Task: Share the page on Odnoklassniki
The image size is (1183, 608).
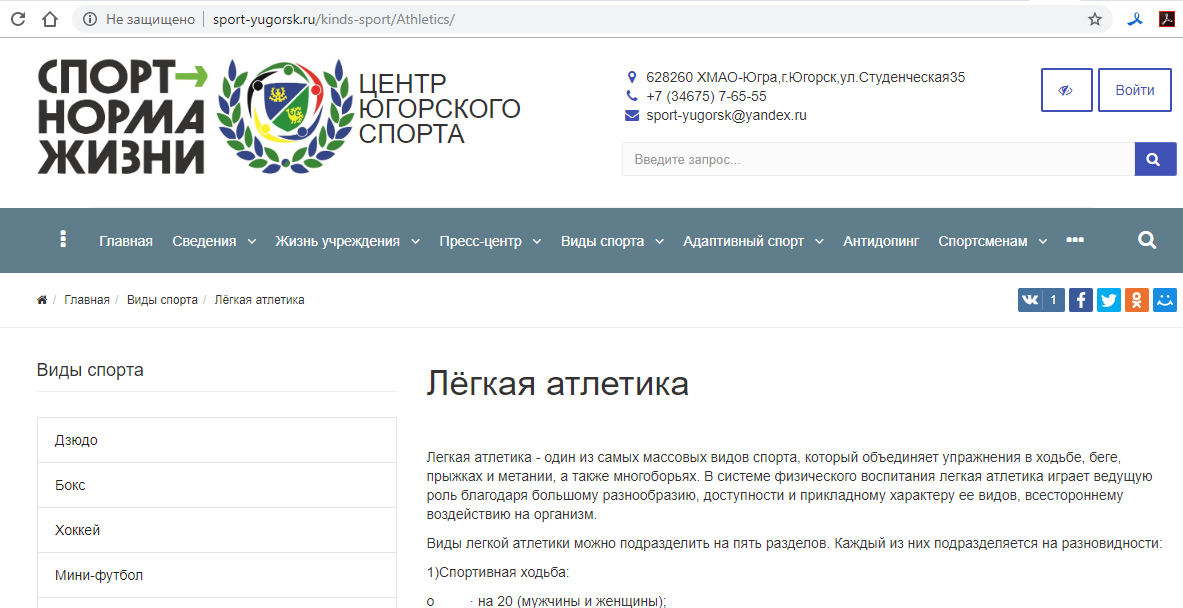Action: coord(1137,300)
